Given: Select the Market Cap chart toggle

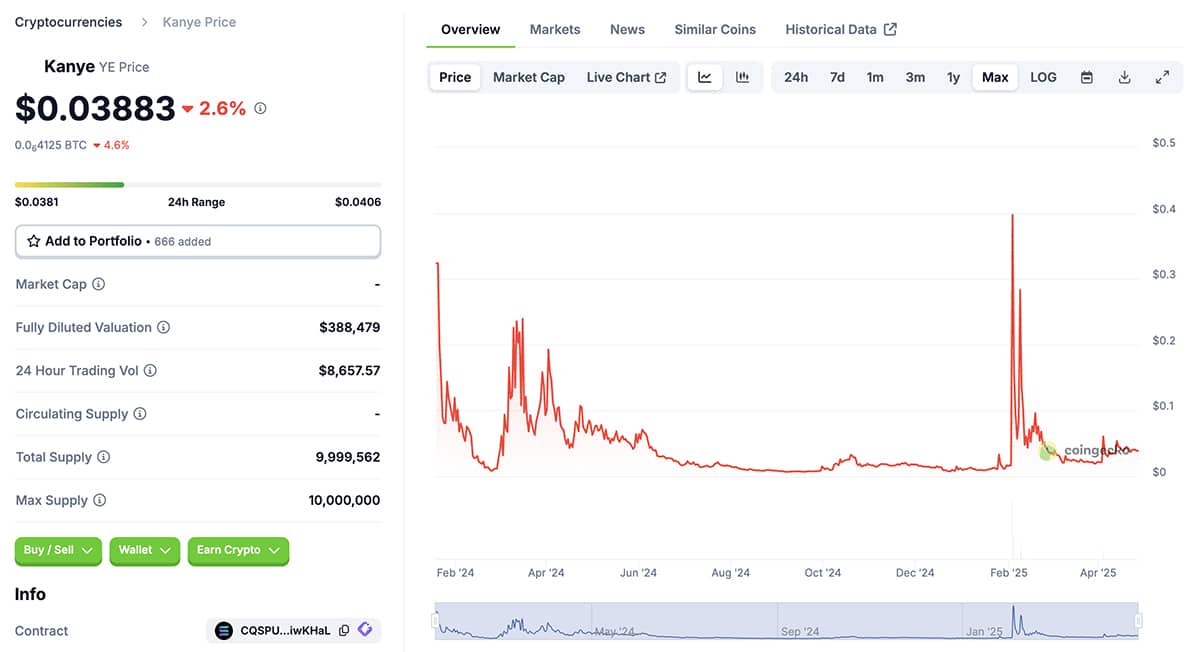Looking at the screenshot, I should click(529, 77).
